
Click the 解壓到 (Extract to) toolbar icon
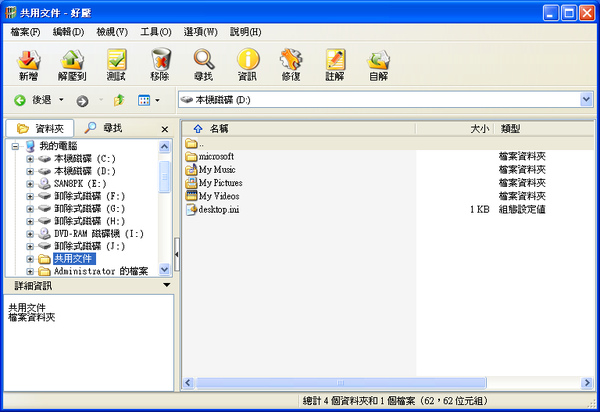(x=72, y=65)
